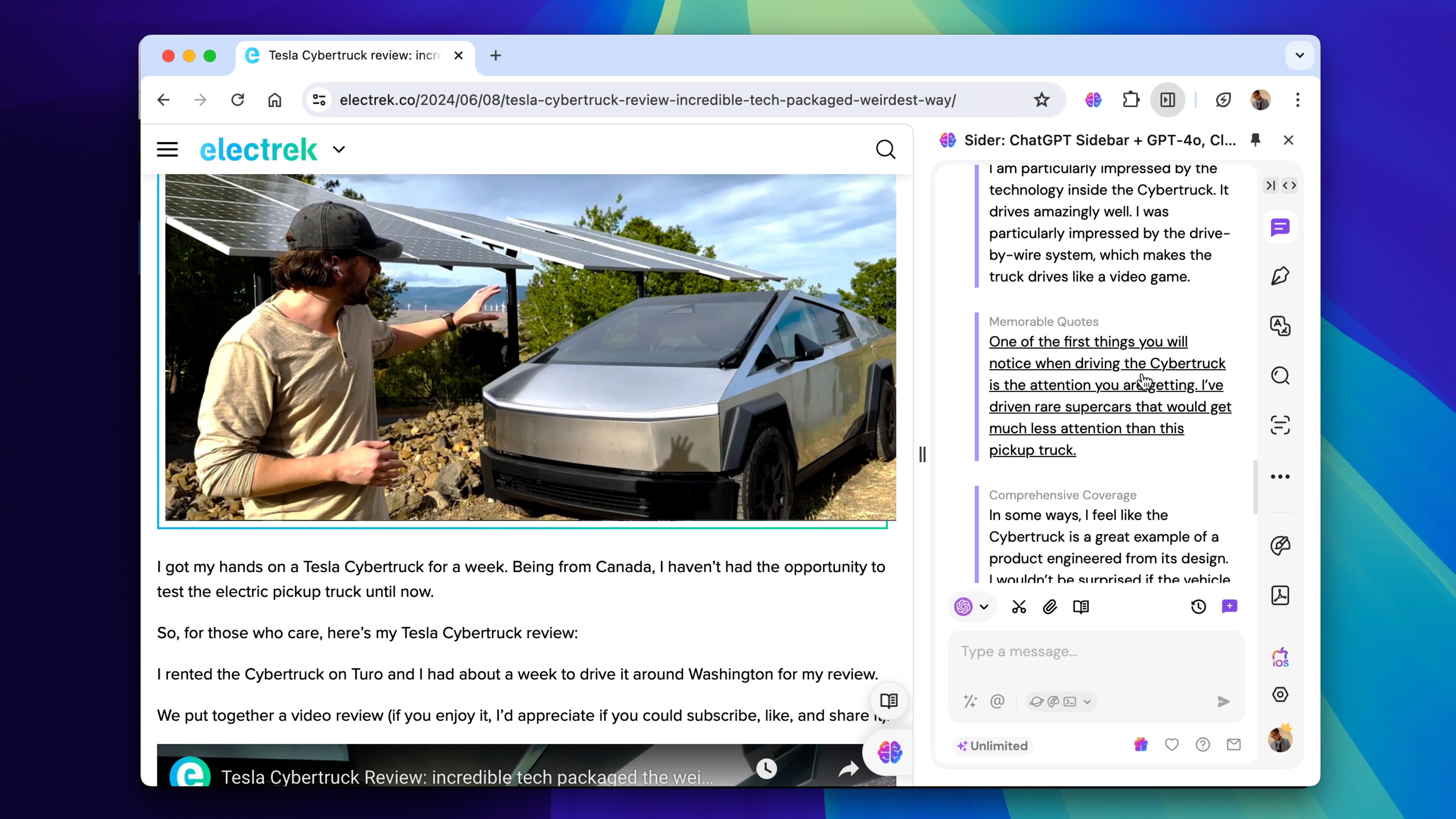Click the scissors screenshot icon in Sider
This screenshot has height=819, width=1456.
(1018, 607)
